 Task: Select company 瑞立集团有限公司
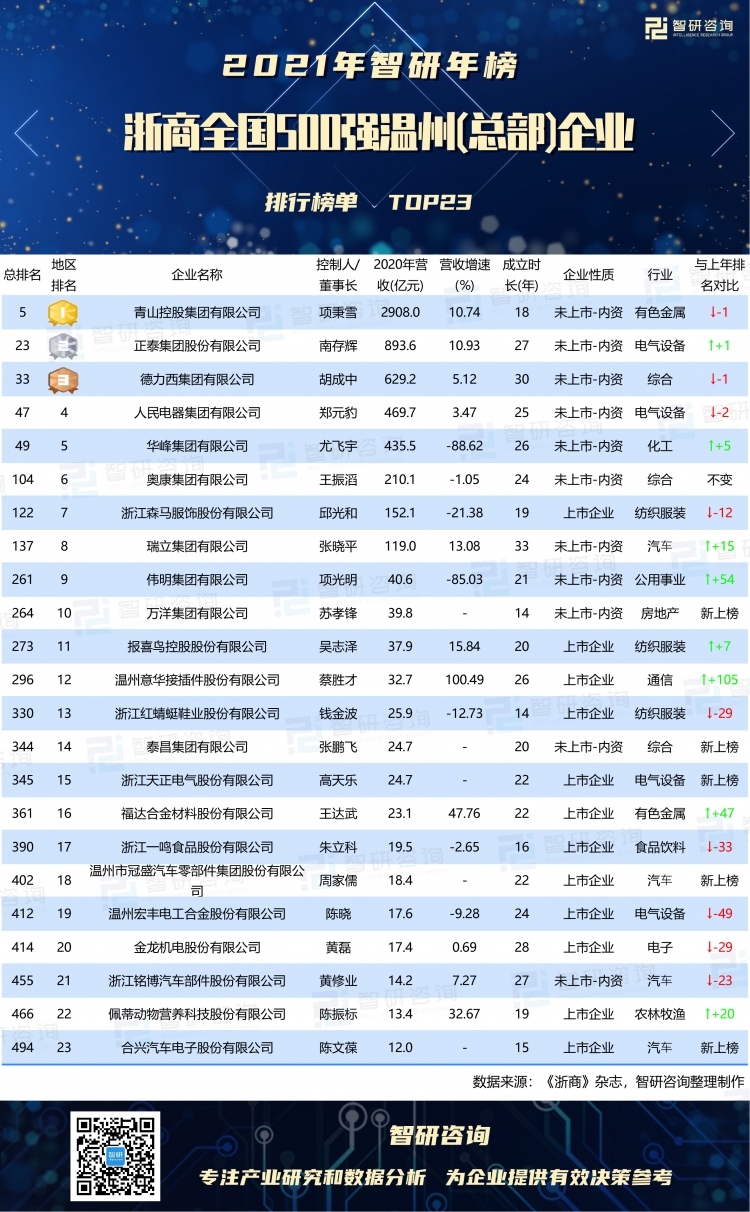(x=197, y=546)
